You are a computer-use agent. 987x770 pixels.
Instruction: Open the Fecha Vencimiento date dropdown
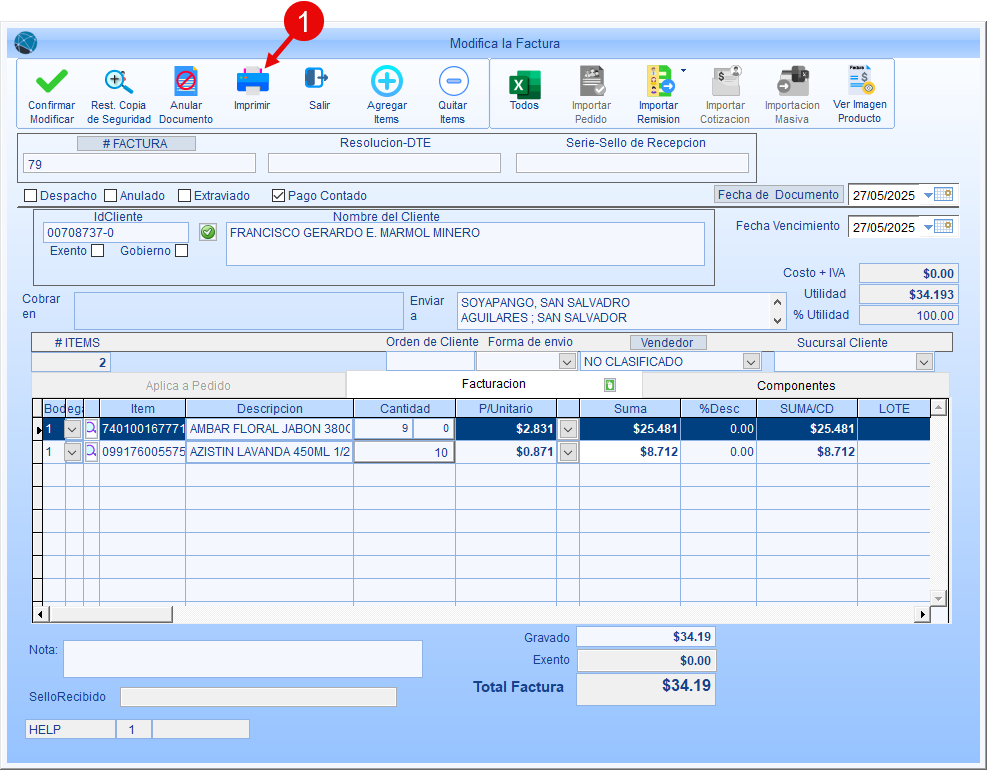point(928,227)
